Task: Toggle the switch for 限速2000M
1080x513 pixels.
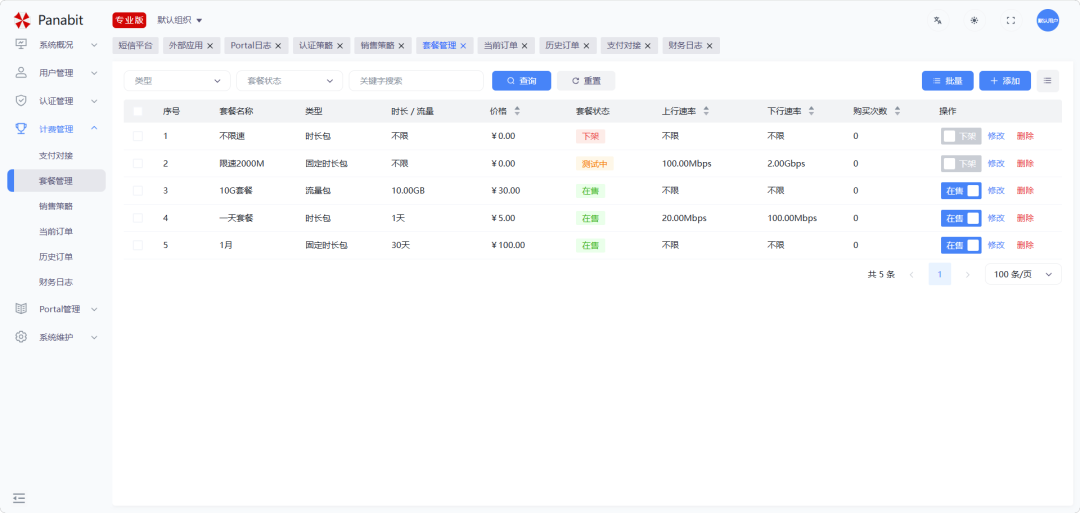Action: [x=961, y=163]
